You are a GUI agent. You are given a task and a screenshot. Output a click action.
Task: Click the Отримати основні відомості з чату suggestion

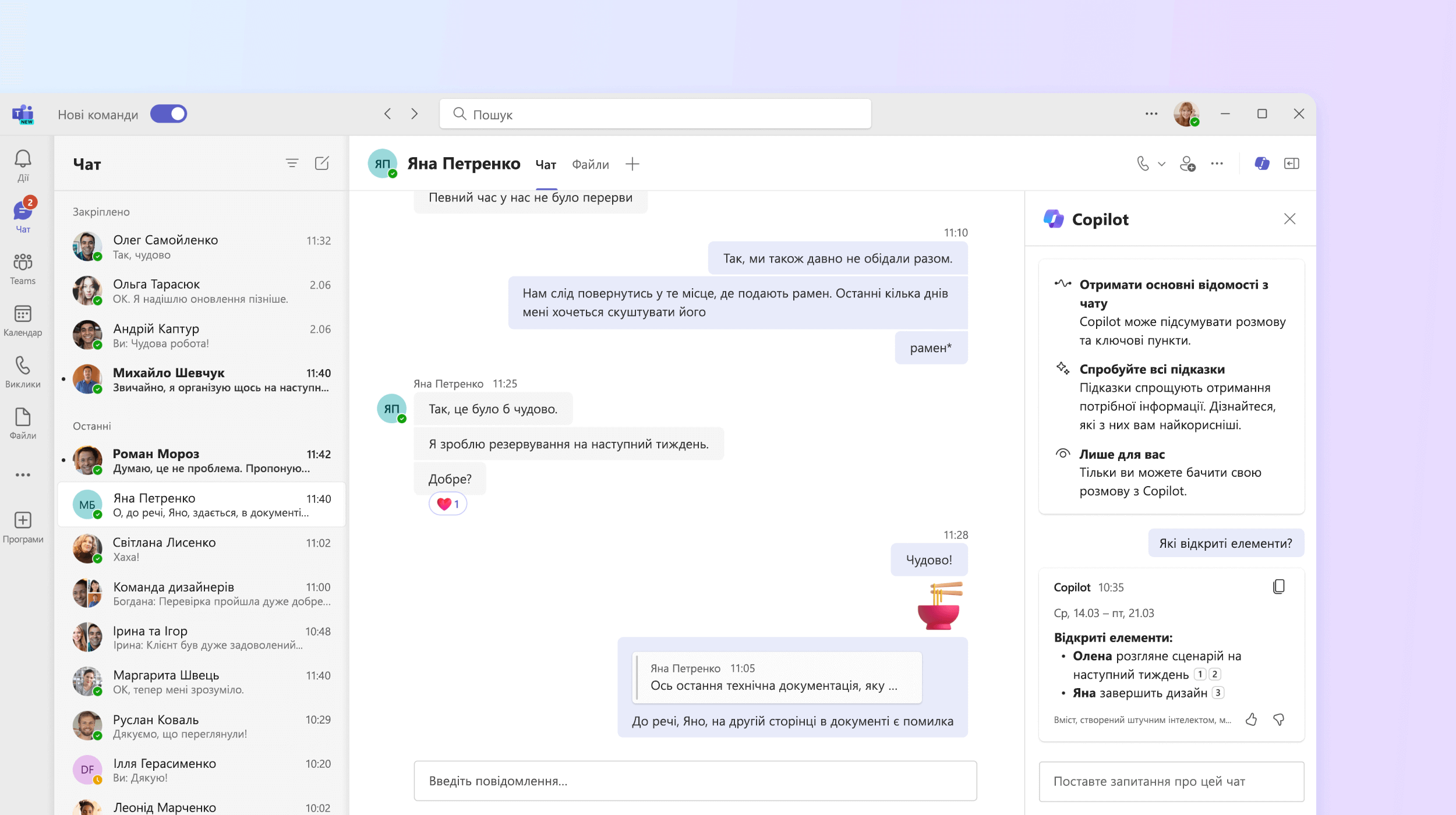pos(1171,312)
